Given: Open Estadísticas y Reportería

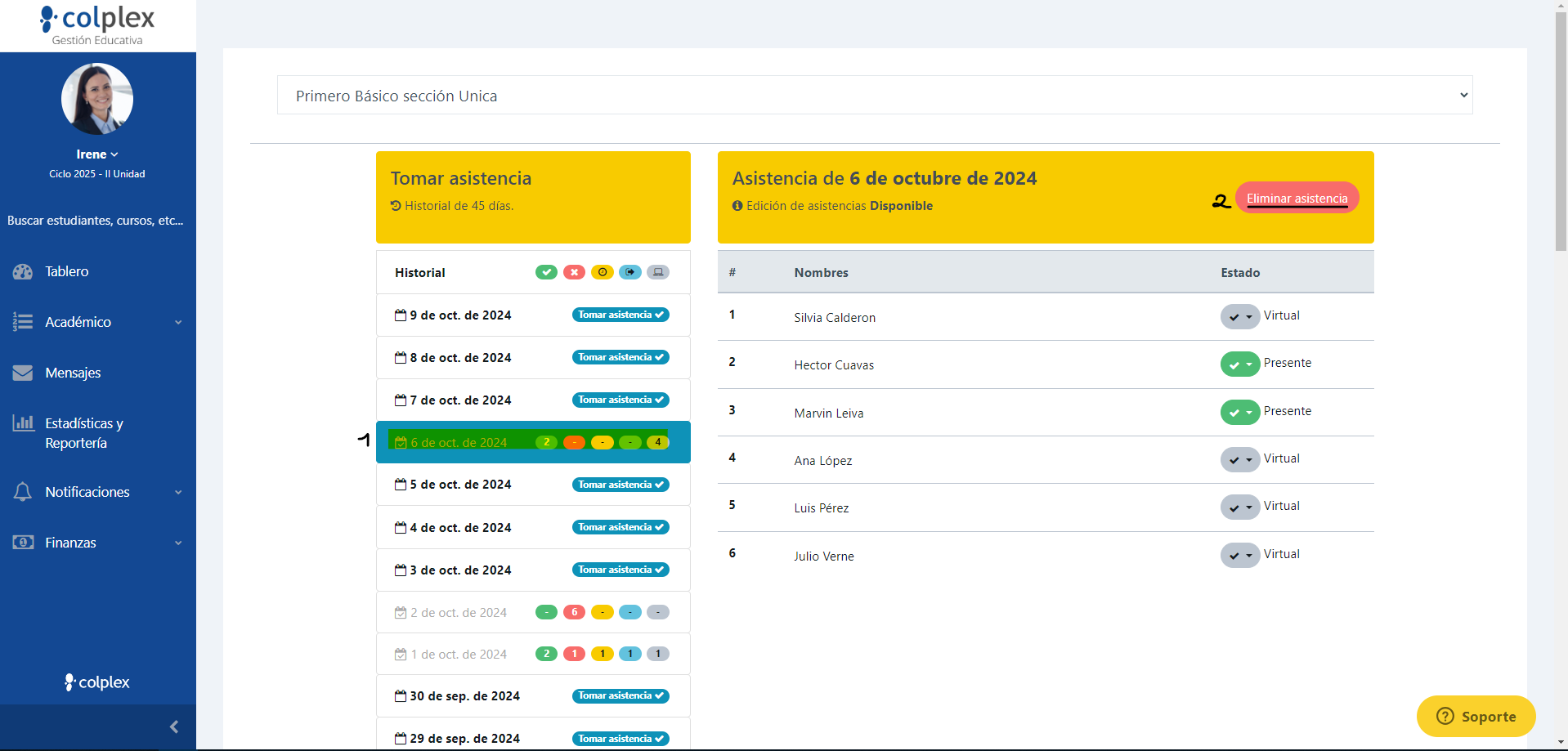Looking at the screenshot, I should [84, 433].
